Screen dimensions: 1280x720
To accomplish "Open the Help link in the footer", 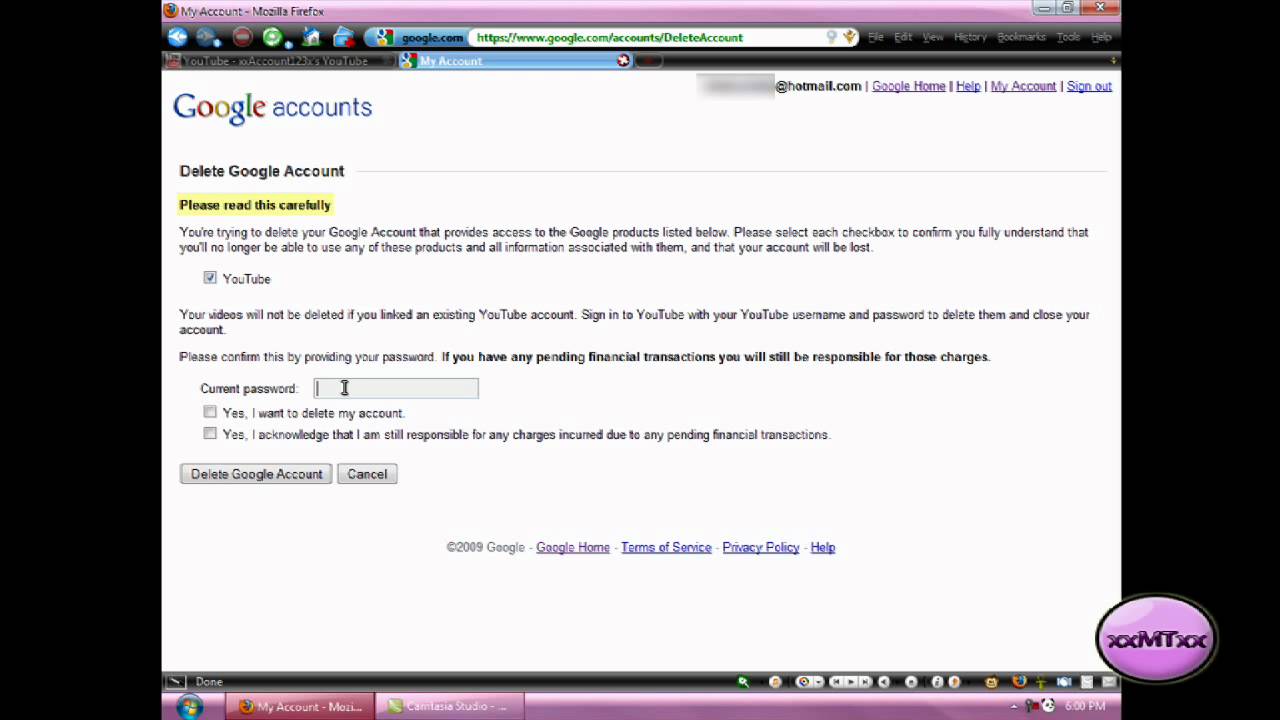I will [823, 547].
